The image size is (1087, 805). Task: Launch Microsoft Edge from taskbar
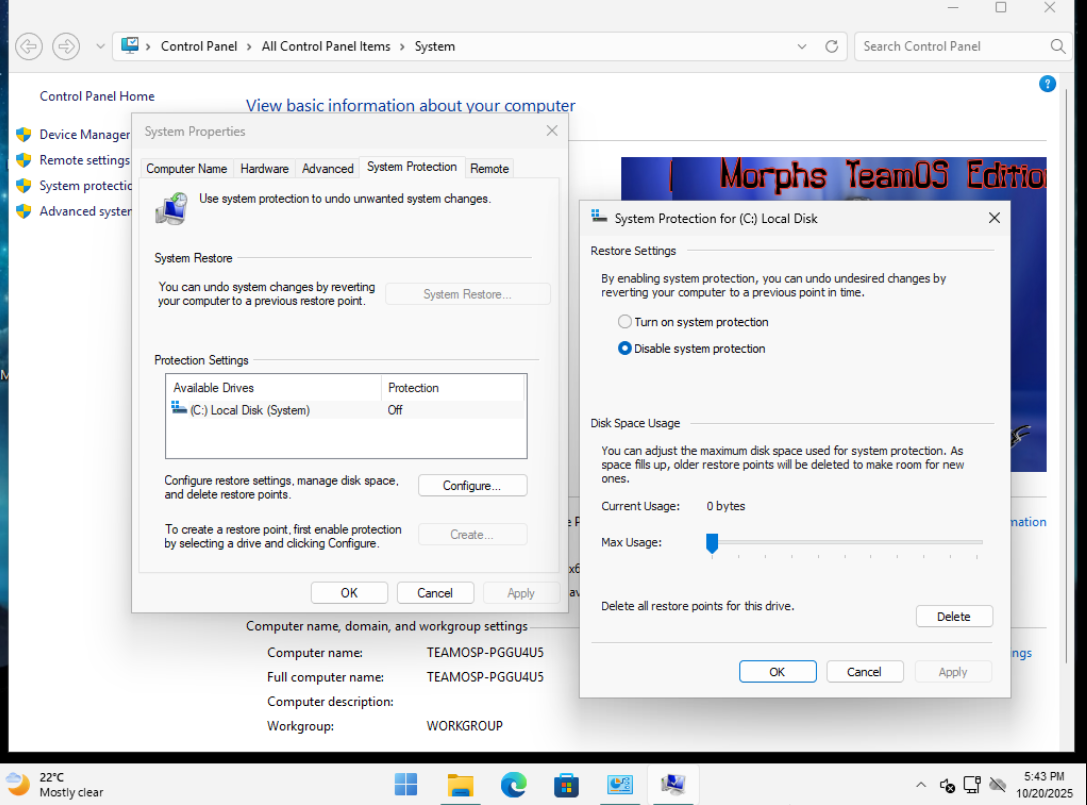coord(514,784)
